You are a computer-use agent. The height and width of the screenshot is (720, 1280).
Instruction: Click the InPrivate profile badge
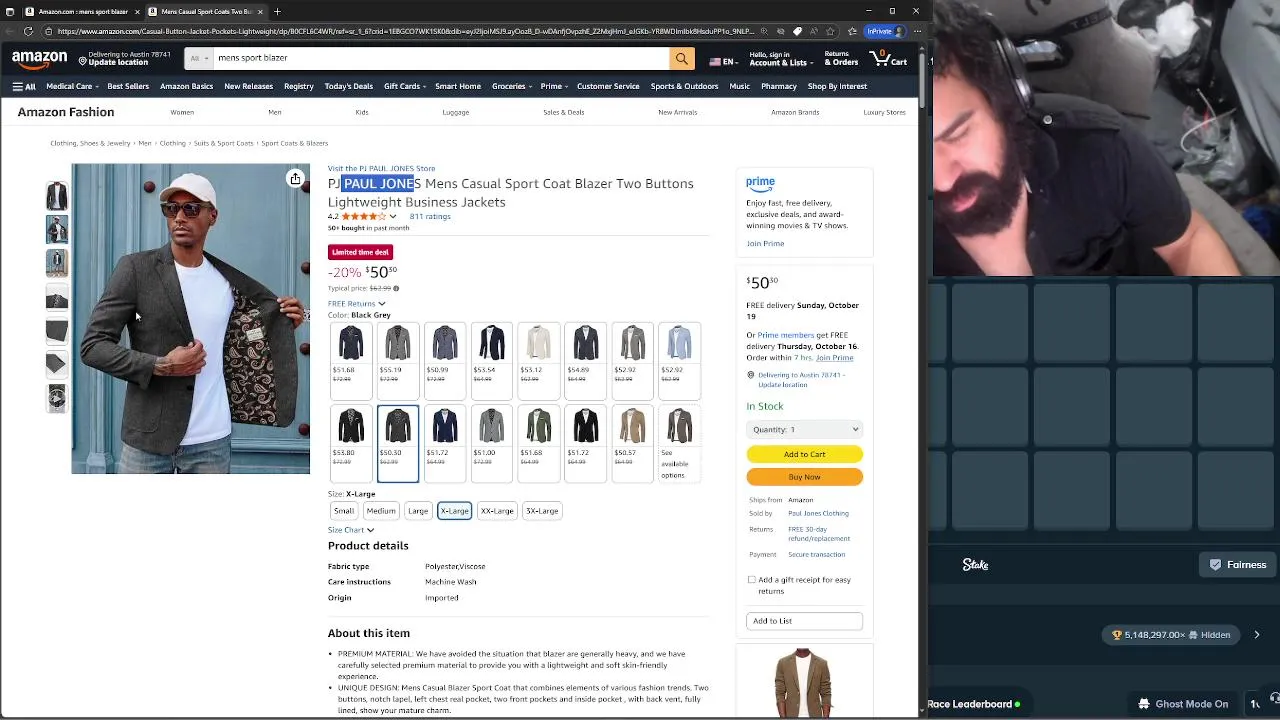pos(886,31)
